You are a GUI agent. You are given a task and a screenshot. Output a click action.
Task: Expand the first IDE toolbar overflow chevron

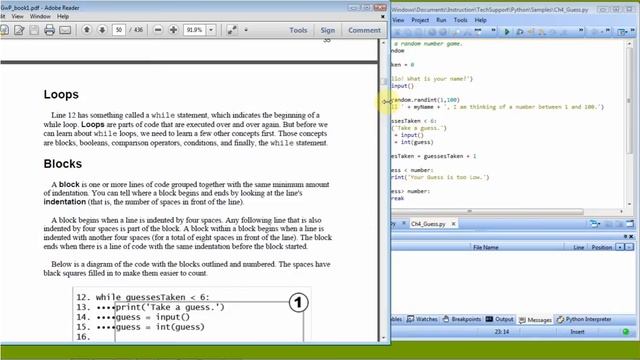click(493, 30)
